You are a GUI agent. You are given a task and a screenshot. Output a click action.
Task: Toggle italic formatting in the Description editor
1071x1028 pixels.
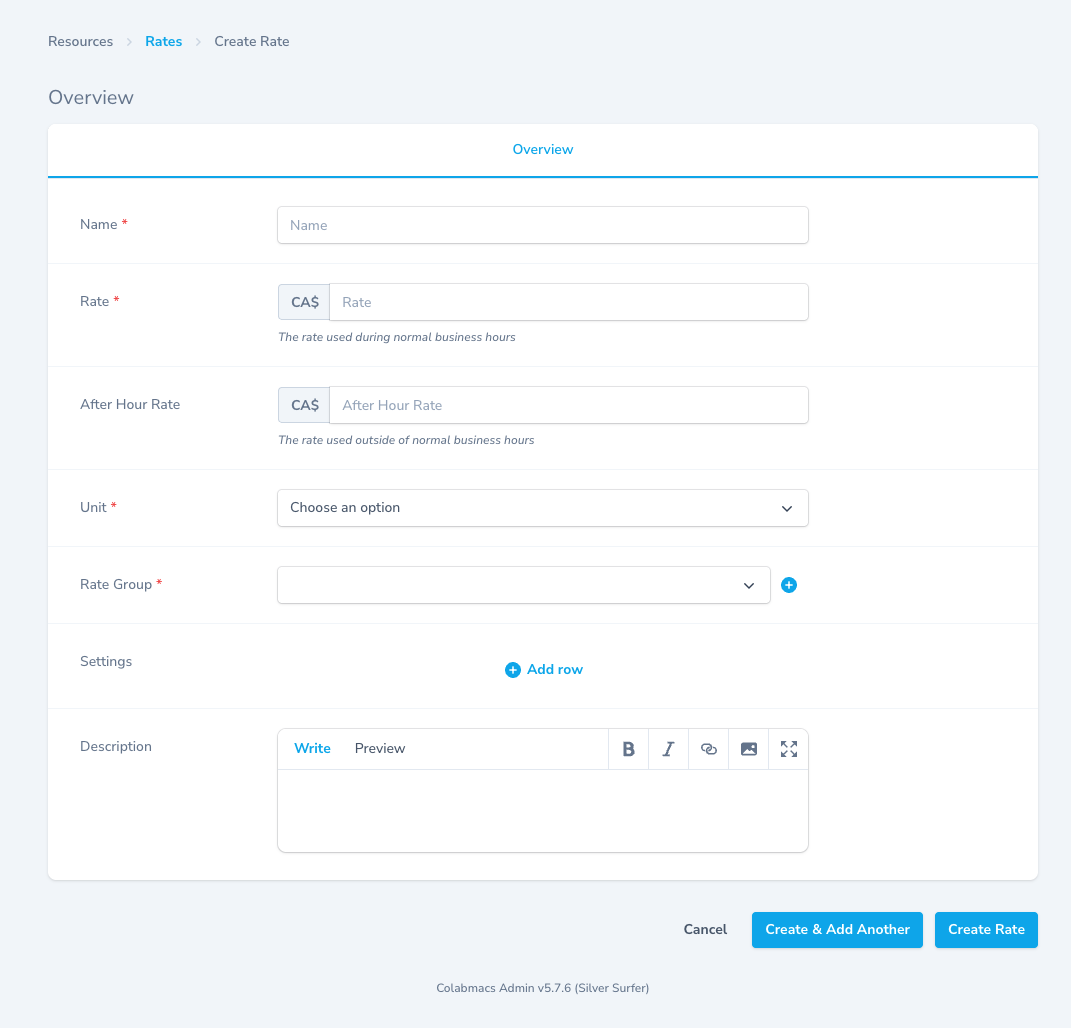[x=668, y=748]
